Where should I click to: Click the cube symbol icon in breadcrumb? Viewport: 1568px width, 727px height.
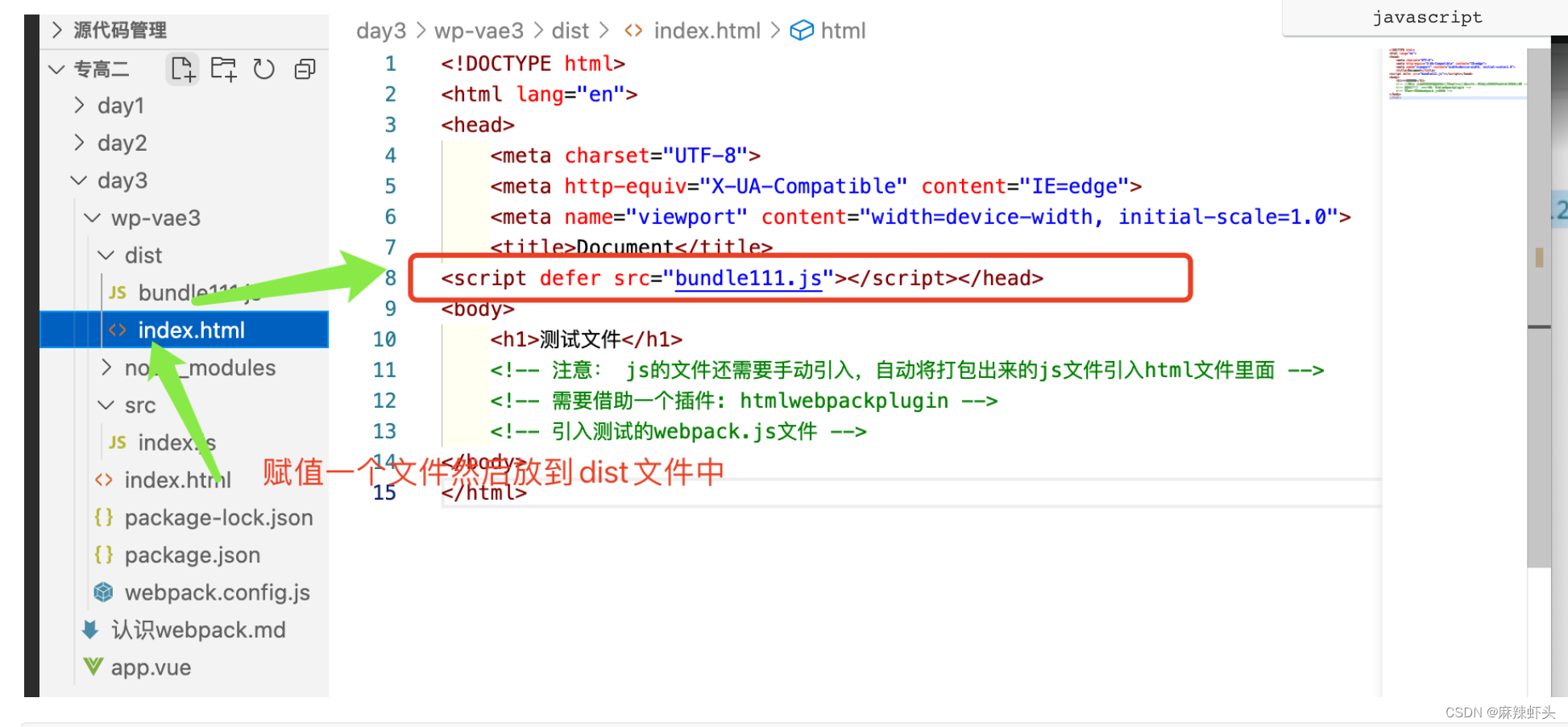[802, 31]
